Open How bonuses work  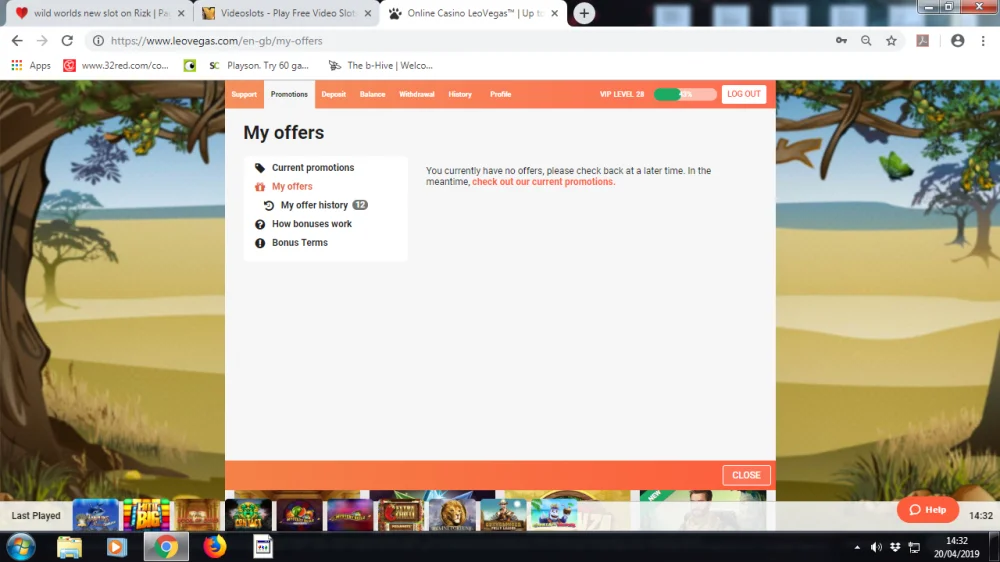[x=312, y=224]
